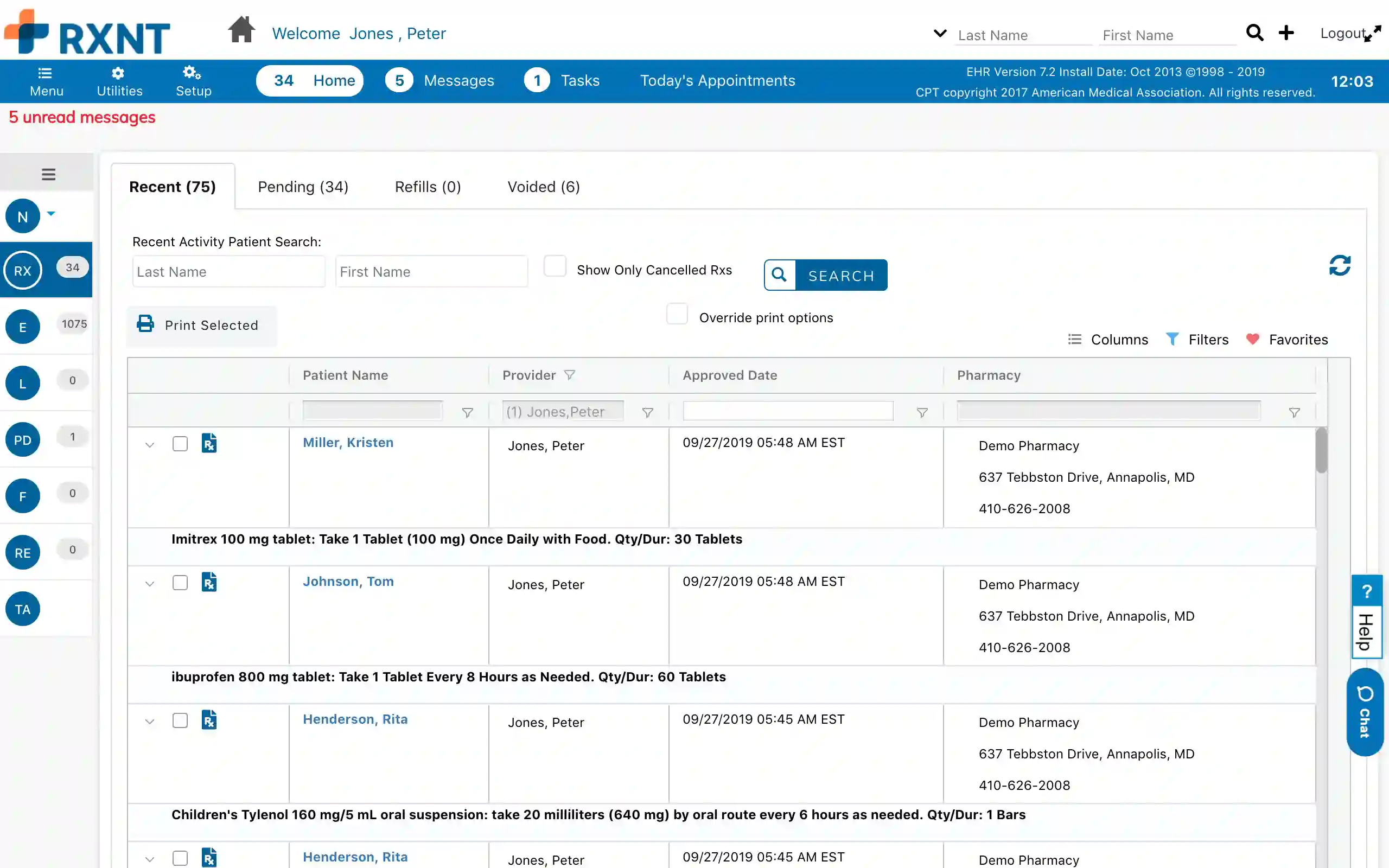
Task: Click the Print Selected printer icon
Action: tap(145, 324)
